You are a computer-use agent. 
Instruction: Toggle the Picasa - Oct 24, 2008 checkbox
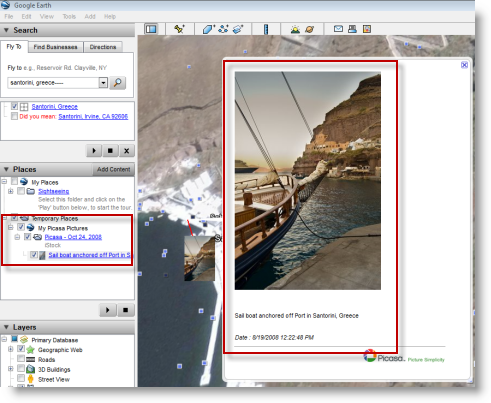pos(28,237)
